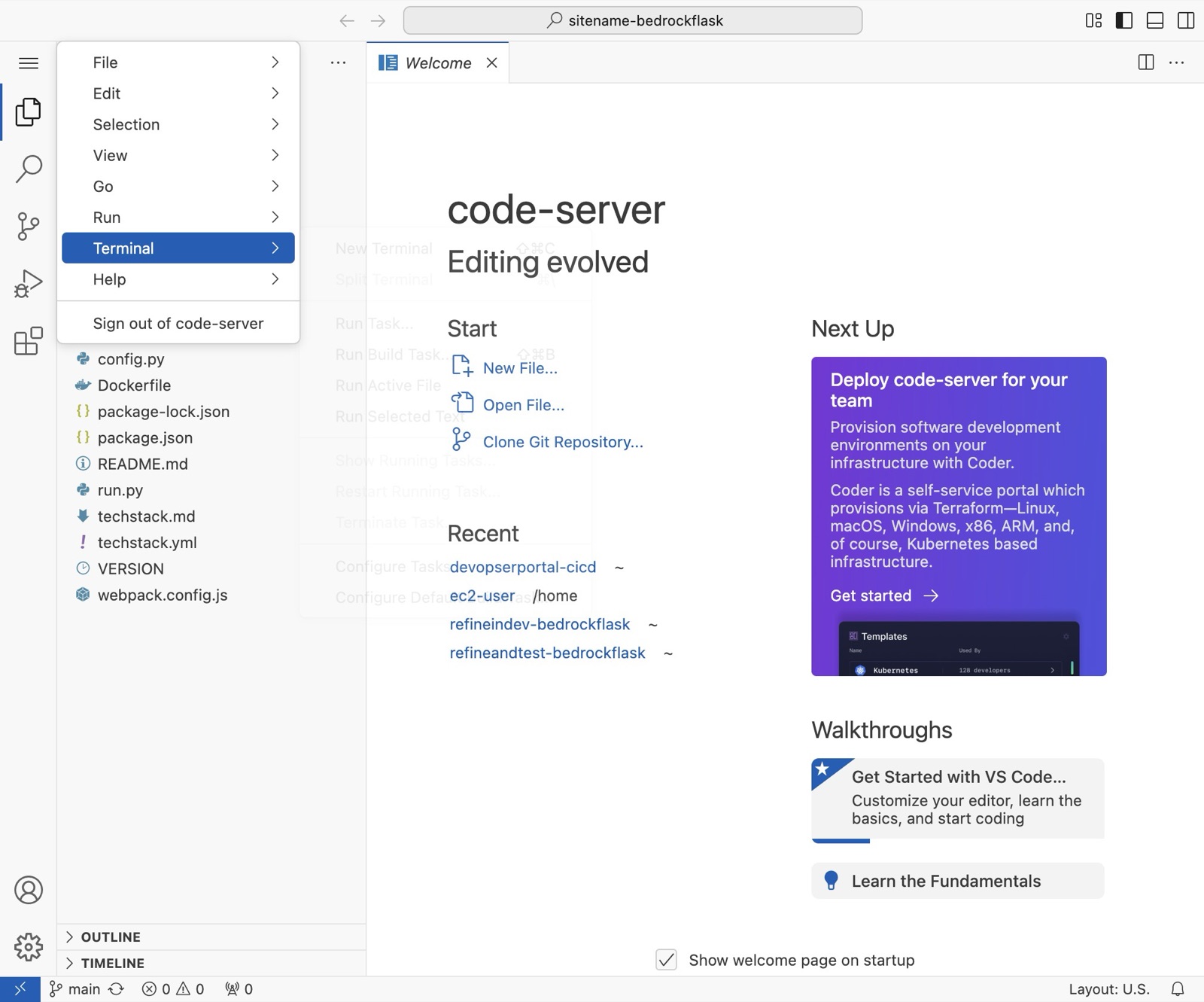This screenshot has height=1002, width=1204.
Task: Open the Help menu
Action: click(x=178, y=279)
